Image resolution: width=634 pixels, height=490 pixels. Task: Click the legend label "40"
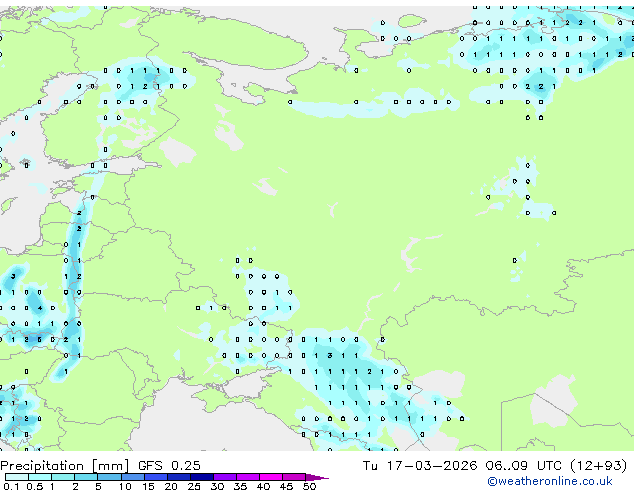[x=263, y=486]
